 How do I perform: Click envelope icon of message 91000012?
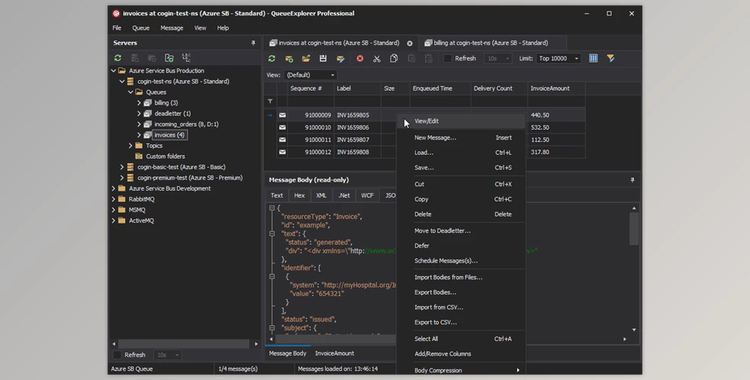(282, 152)
